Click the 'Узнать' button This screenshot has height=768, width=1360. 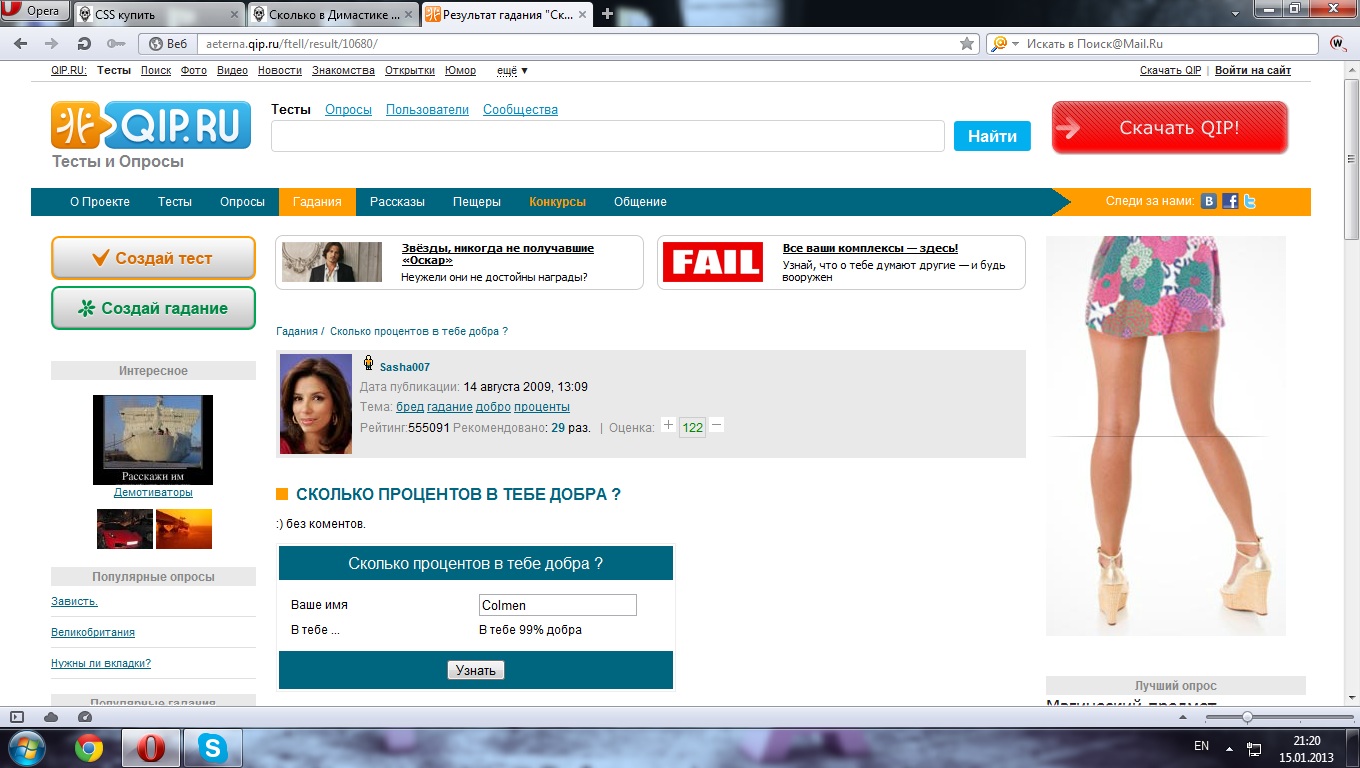tap(476, 670)
